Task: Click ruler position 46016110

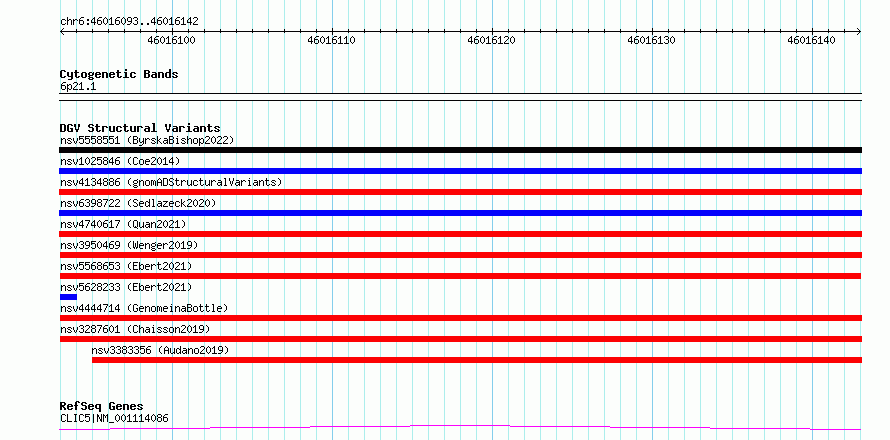Action: [331, 41]
